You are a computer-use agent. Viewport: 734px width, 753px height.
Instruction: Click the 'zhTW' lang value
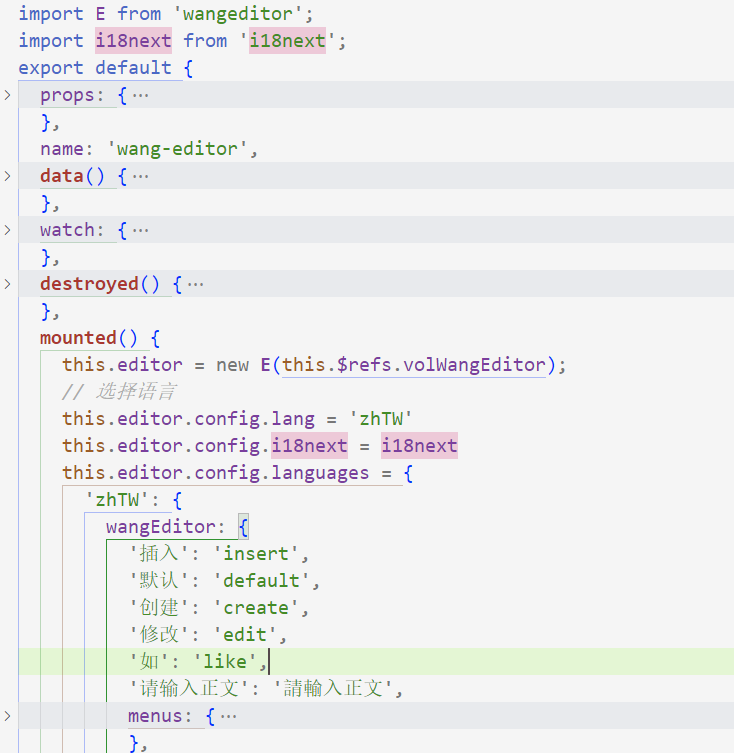(x=381, y=419)
